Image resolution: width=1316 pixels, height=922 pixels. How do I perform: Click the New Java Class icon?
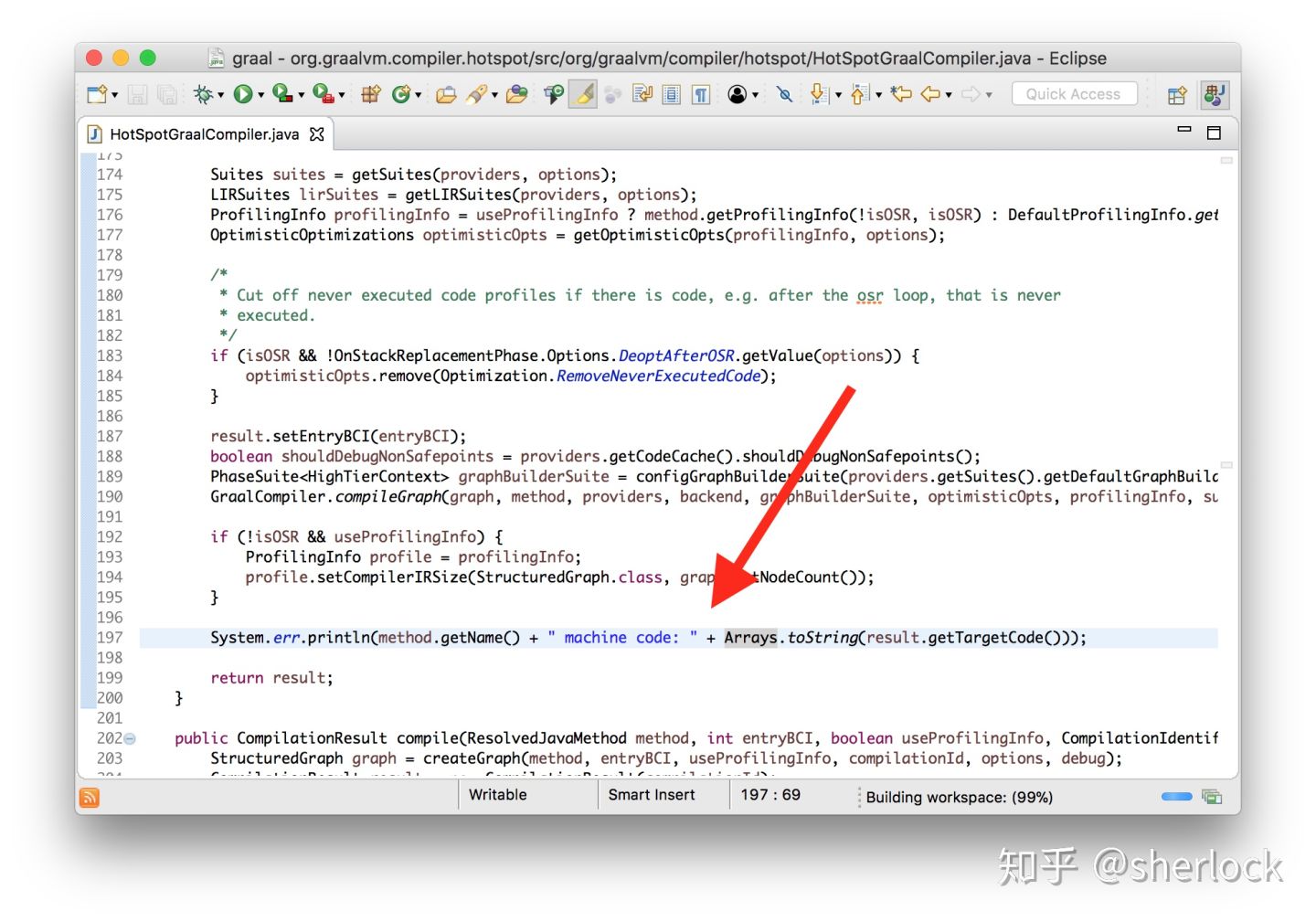(400, 94)
